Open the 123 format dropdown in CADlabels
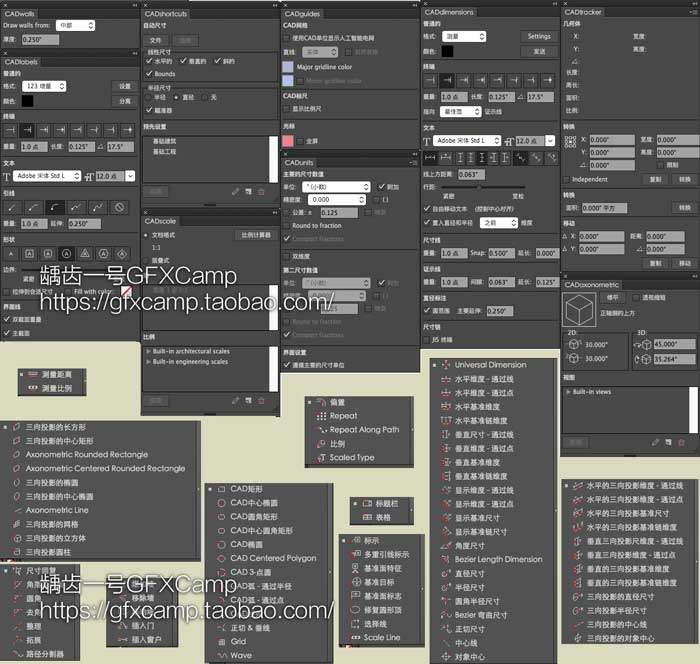 44,86
